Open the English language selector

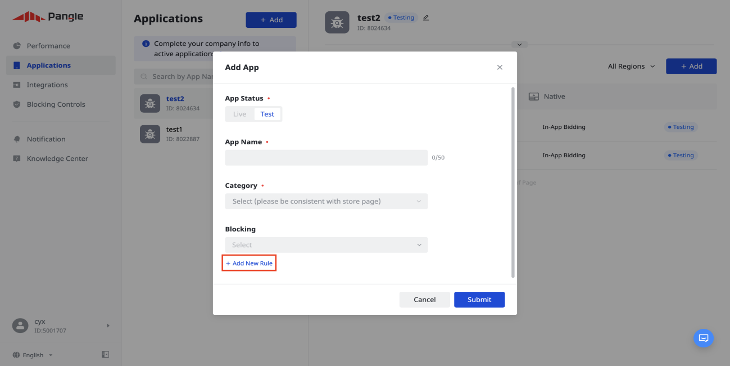(x=33, y=355)
